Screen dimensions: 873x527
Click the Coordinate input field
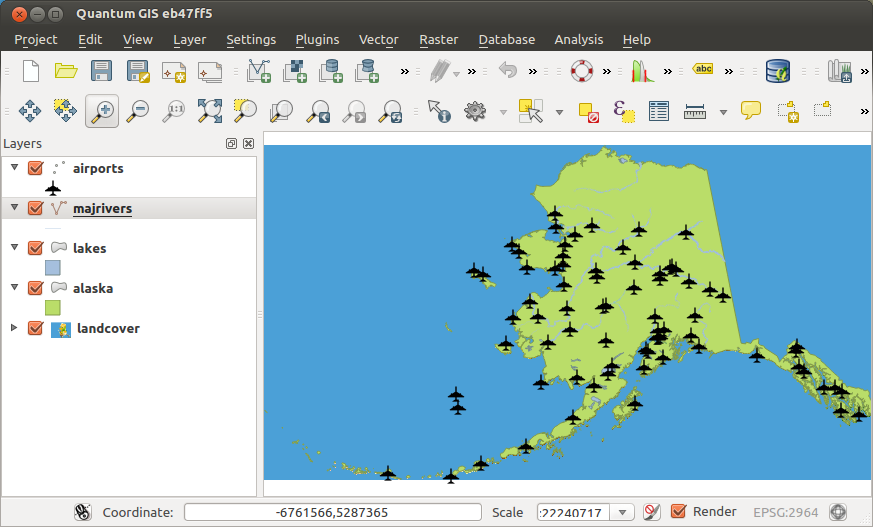(332, 512)
